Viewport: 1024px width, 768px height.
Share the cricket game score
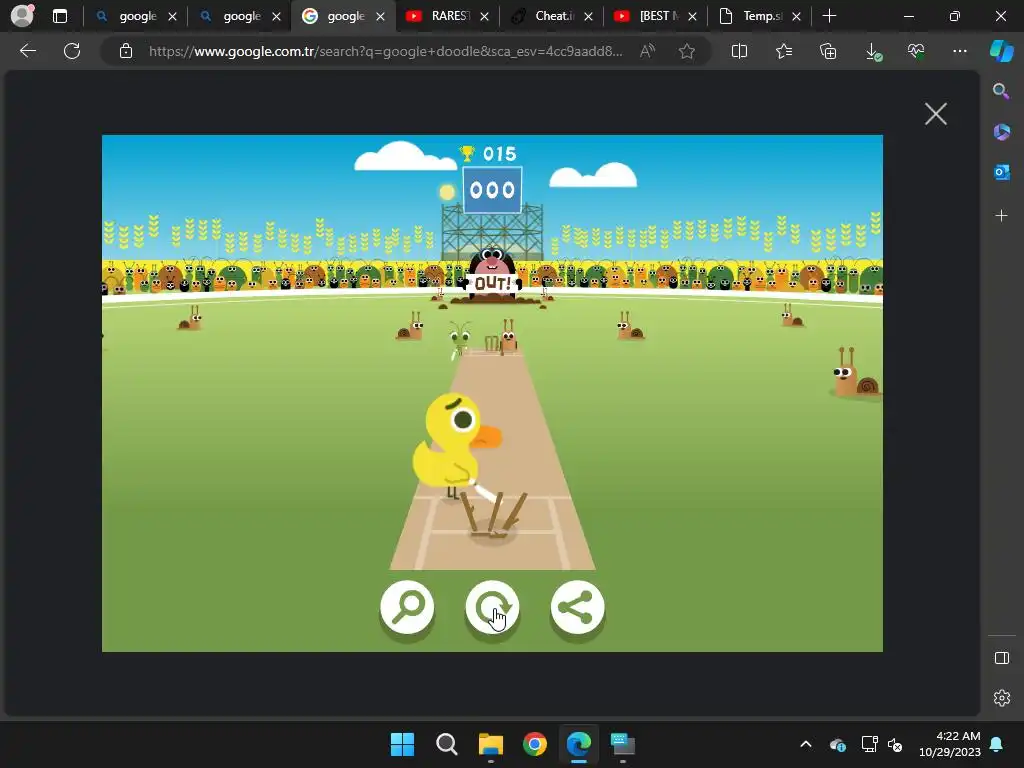pos(577,607)
